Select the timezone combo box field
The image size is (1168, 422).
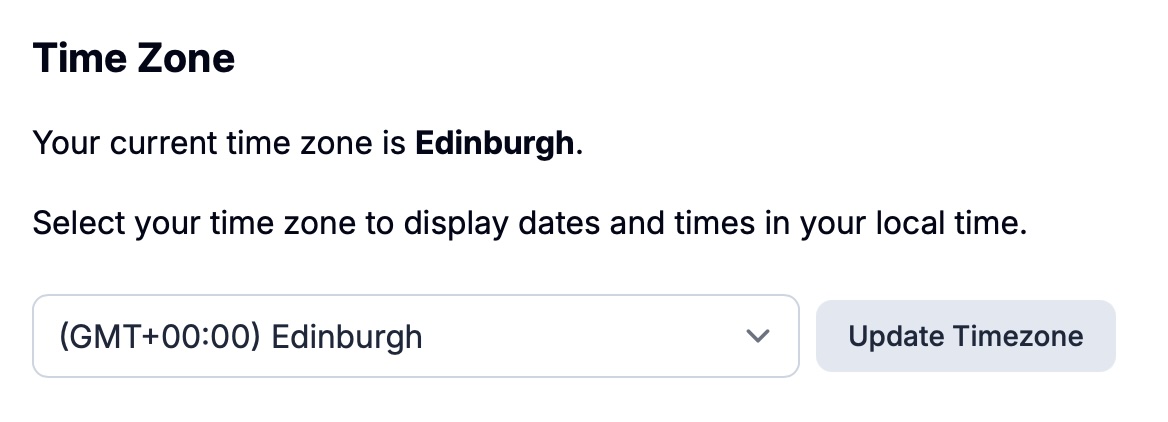[x=415, y=336]
